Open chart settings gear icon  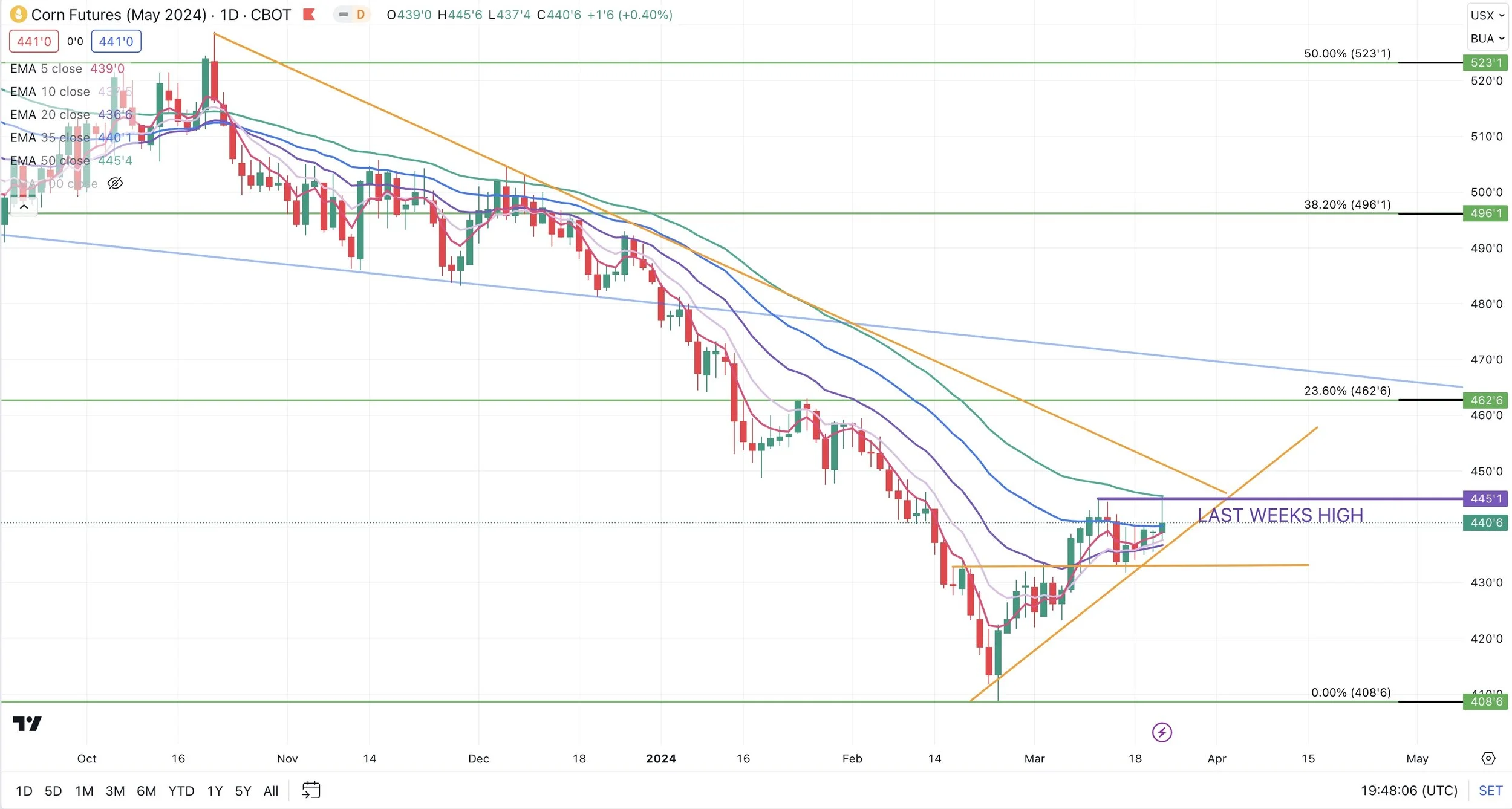pyautogui.click(x=1488, y=758)
